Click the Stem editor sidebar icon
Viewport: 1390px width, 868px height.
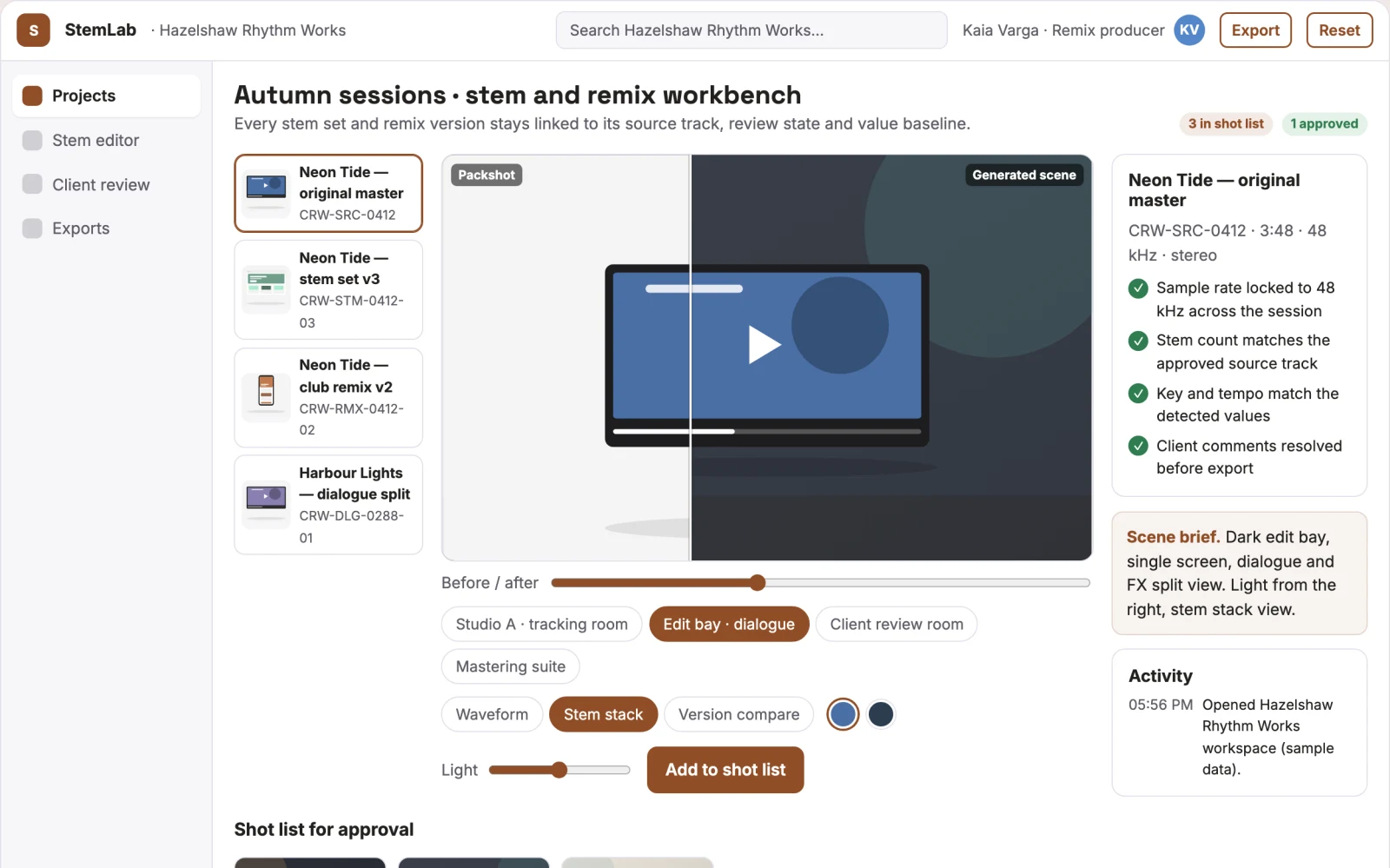pyautogui.click(x=32, y=140)
